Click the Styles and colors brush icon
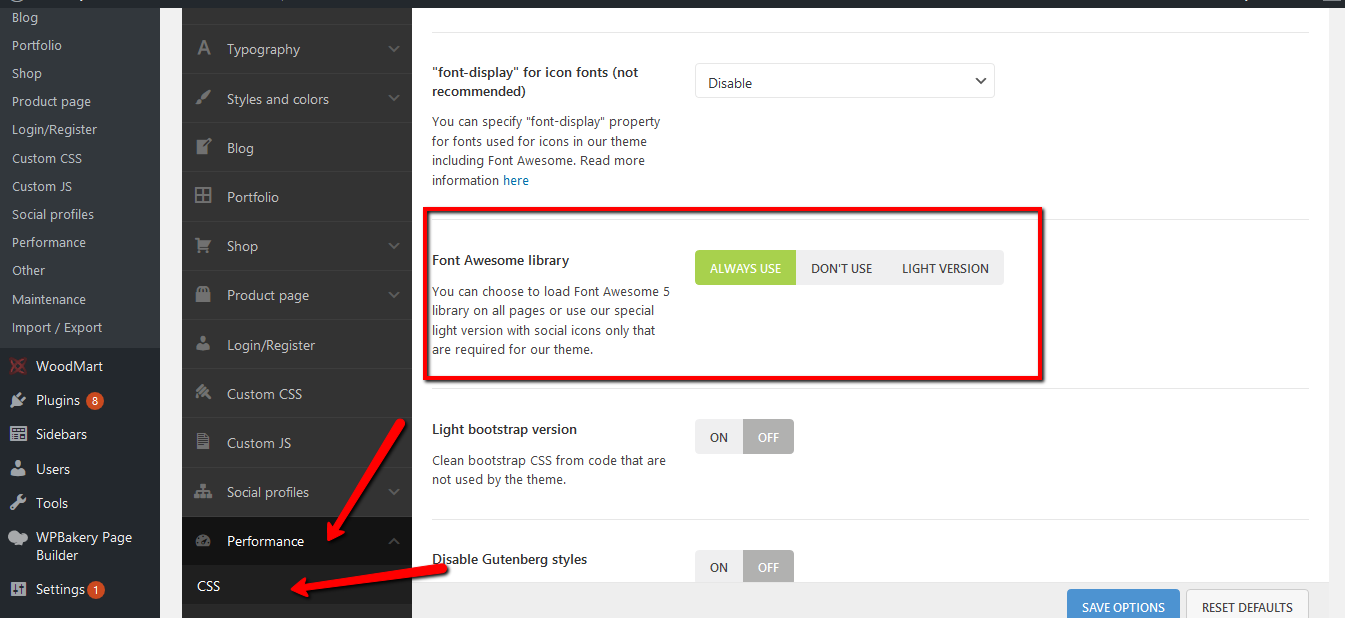Screen dimensions: 1345x618 coord(204,98)
